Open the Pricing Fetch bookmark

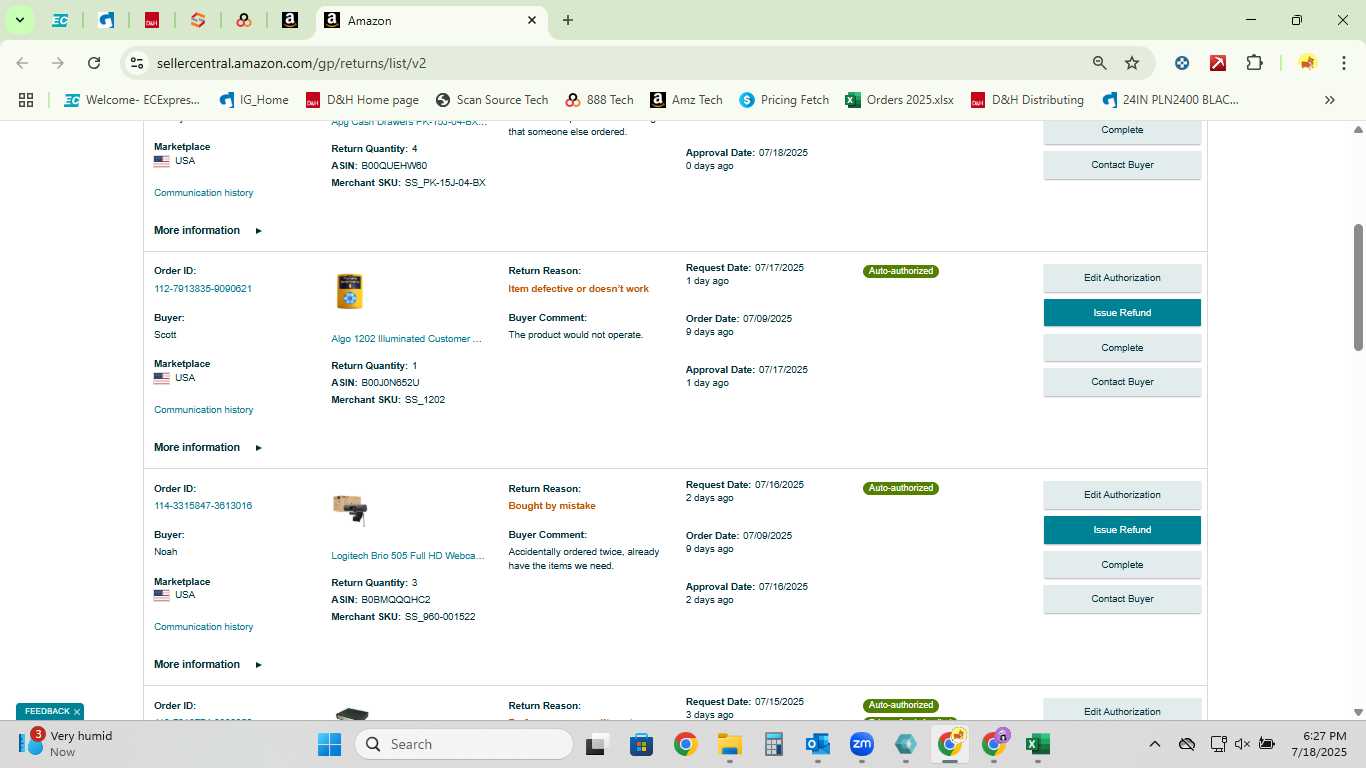point(784,100)
